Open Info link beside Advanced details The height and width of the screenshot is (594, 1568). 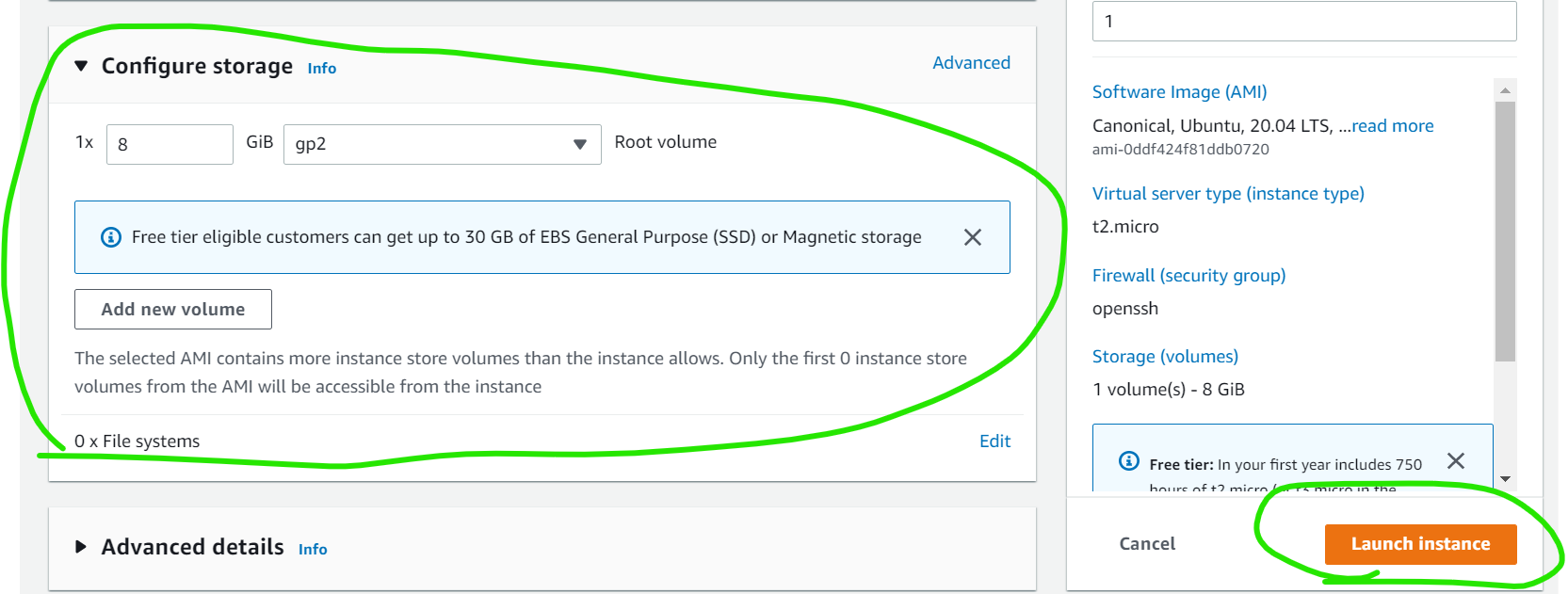pyautogui.click(x=313, y=550)
